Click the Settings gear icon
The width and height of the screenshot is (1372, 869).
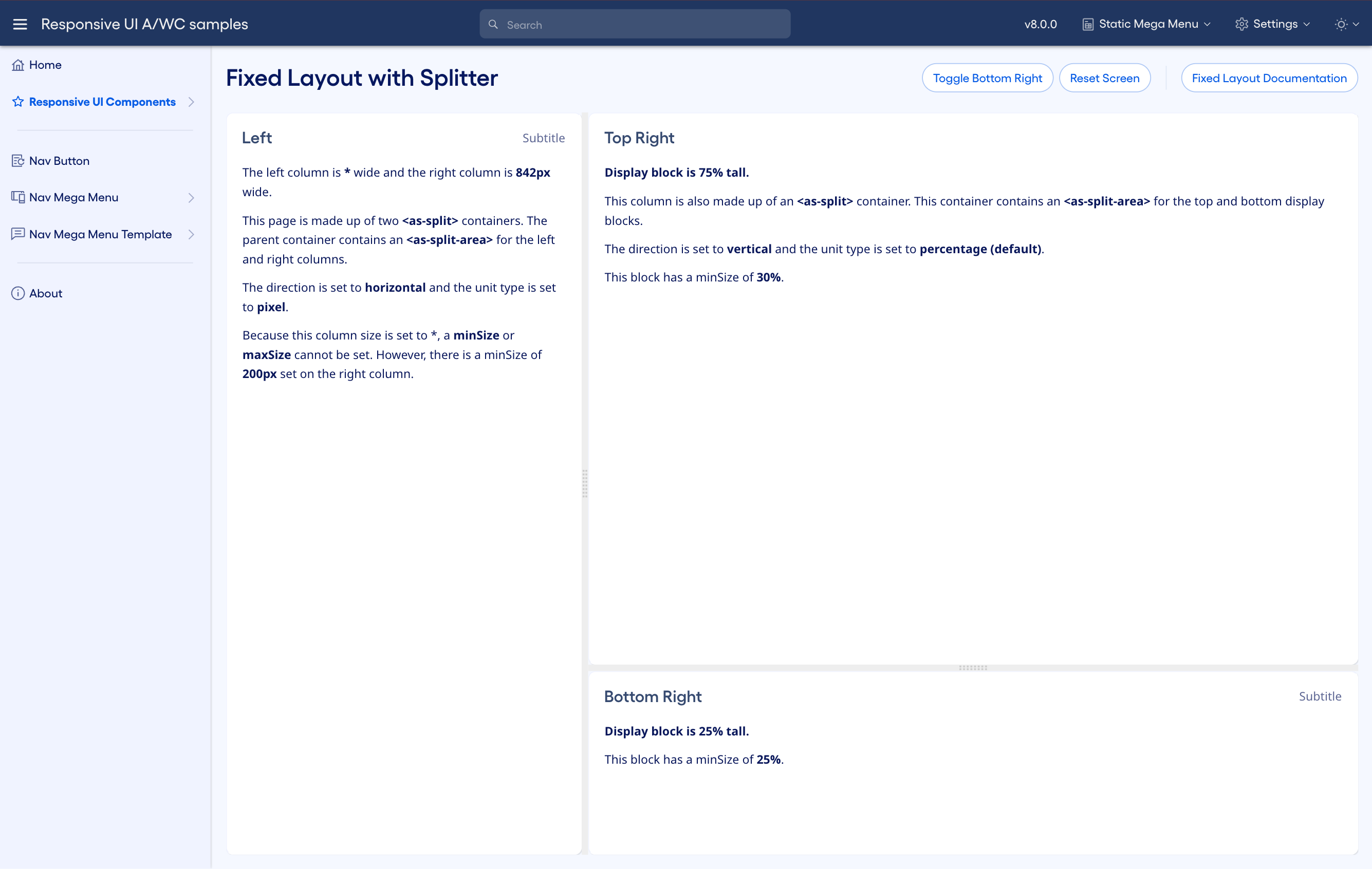(1241, 24)
